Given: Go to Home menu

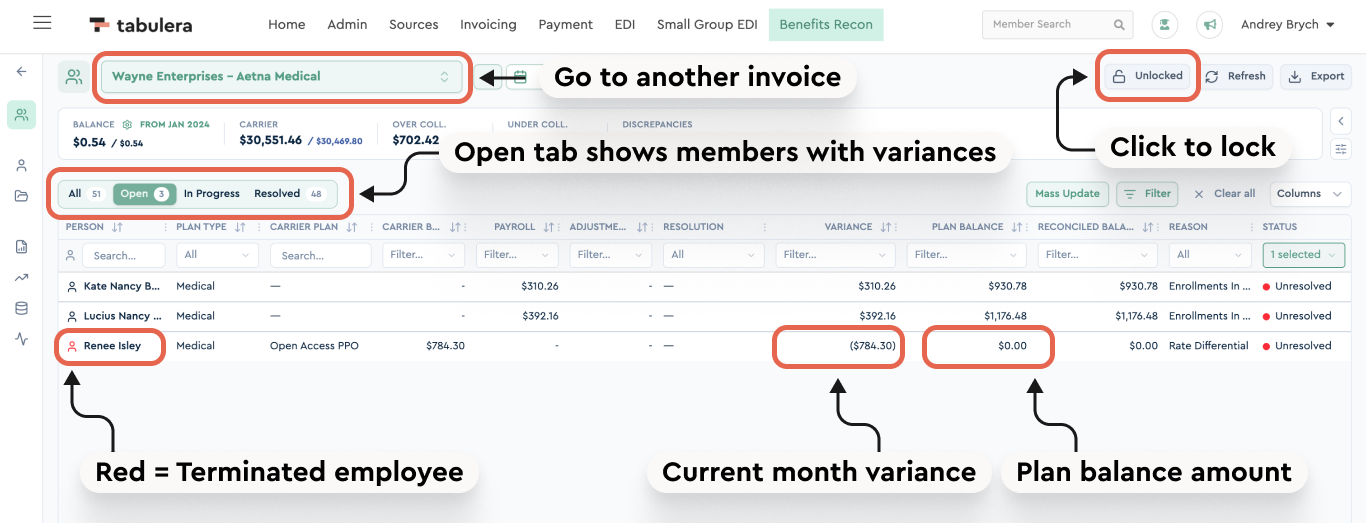Looking at the screenshot, I should 287,24.
